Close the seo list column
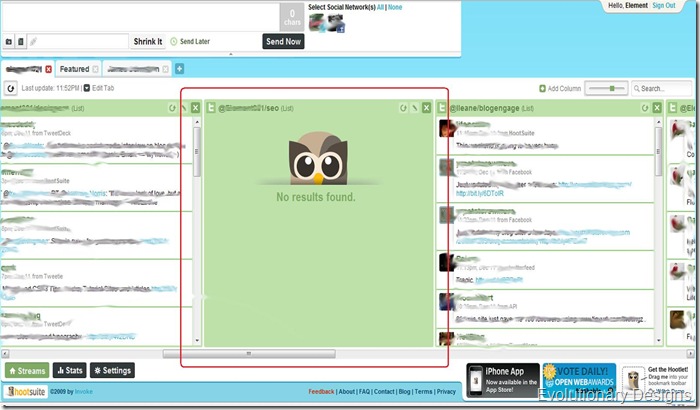Screen dimensions: 700x410 pos(426,108)
